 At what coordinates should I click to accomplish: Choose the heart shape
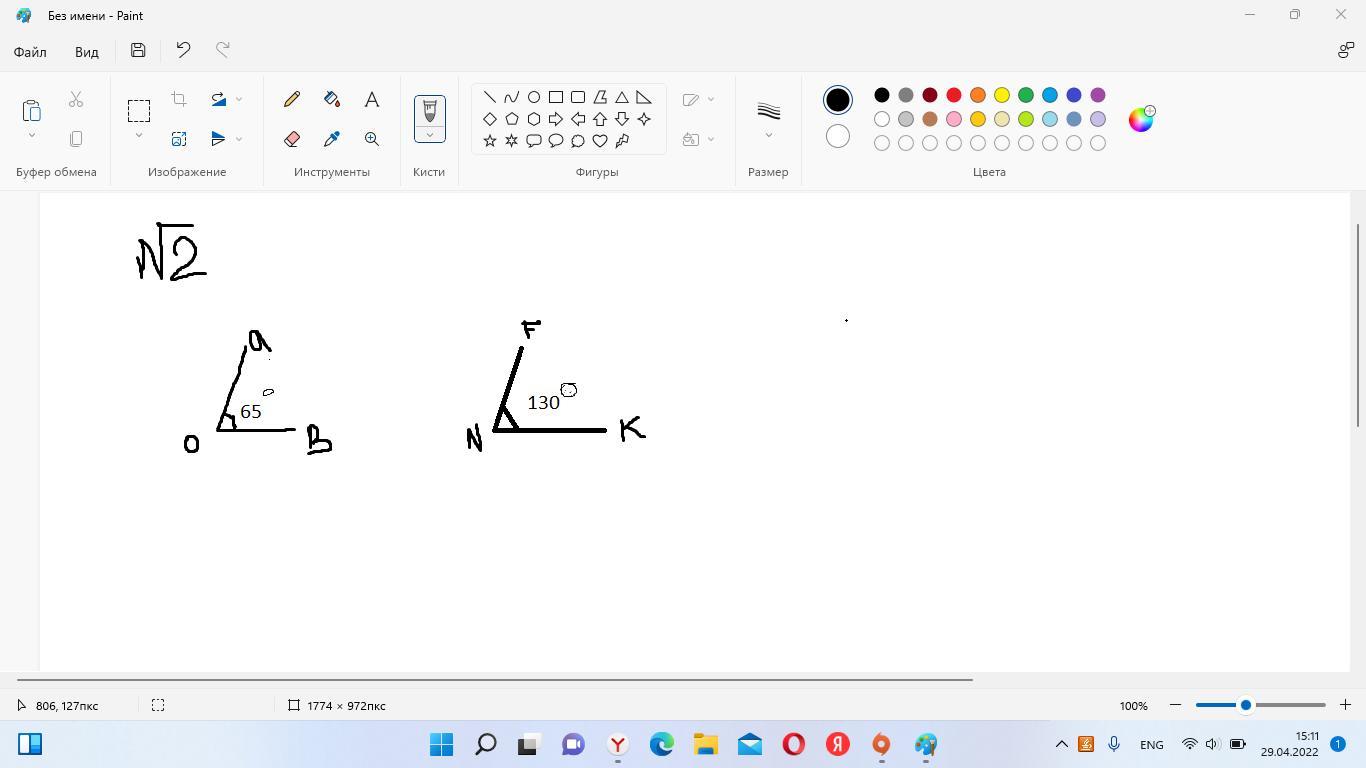[x=600, y=141]
